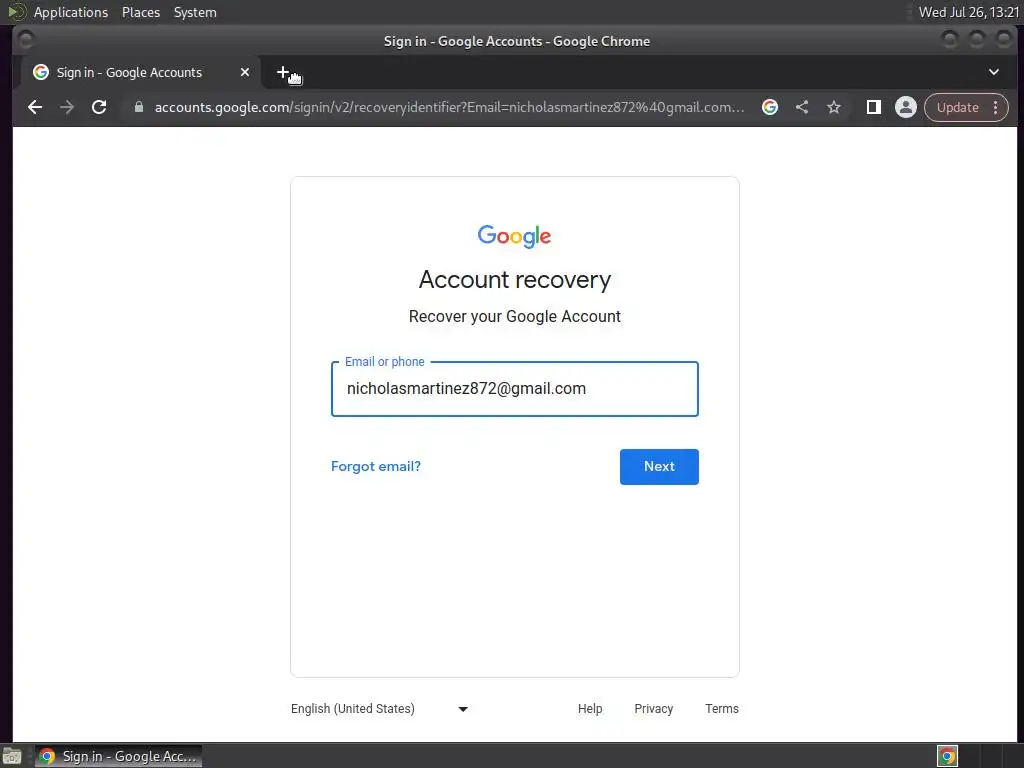Screen dimensions: 1024x768
Task: Open the Chrome profile avatar
Action: (906, 107)
